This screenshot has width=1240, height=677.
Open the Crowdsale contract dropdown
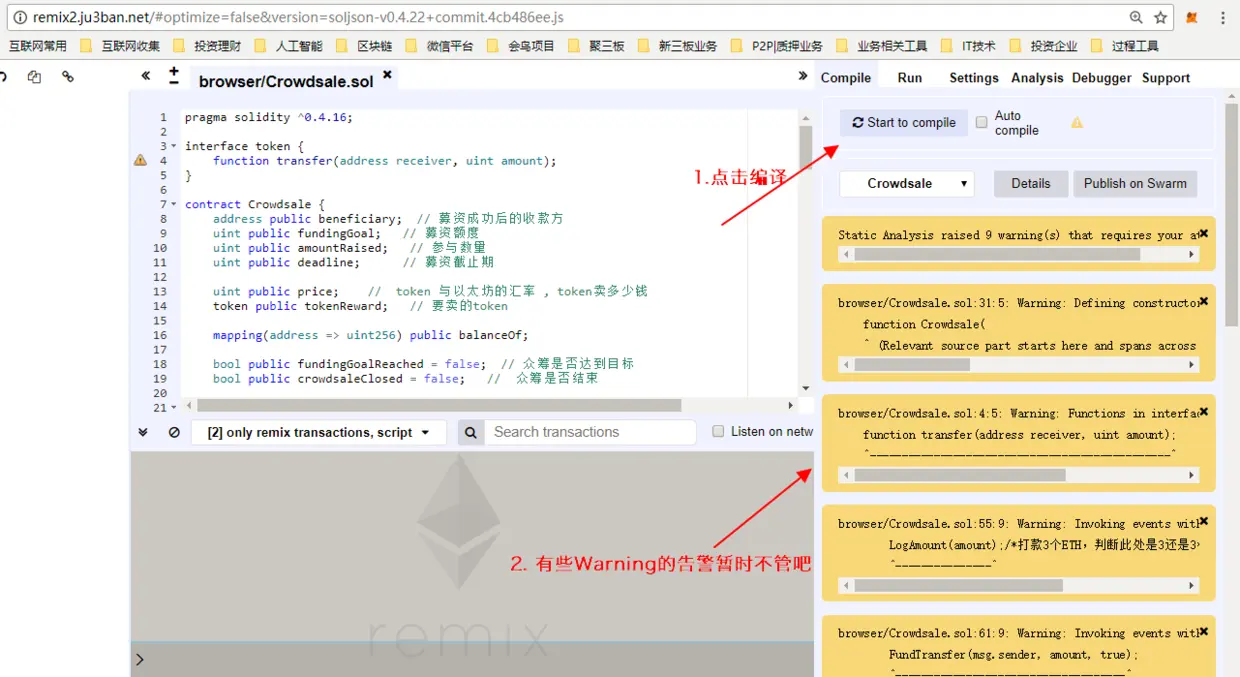click(x=906, y=184)
